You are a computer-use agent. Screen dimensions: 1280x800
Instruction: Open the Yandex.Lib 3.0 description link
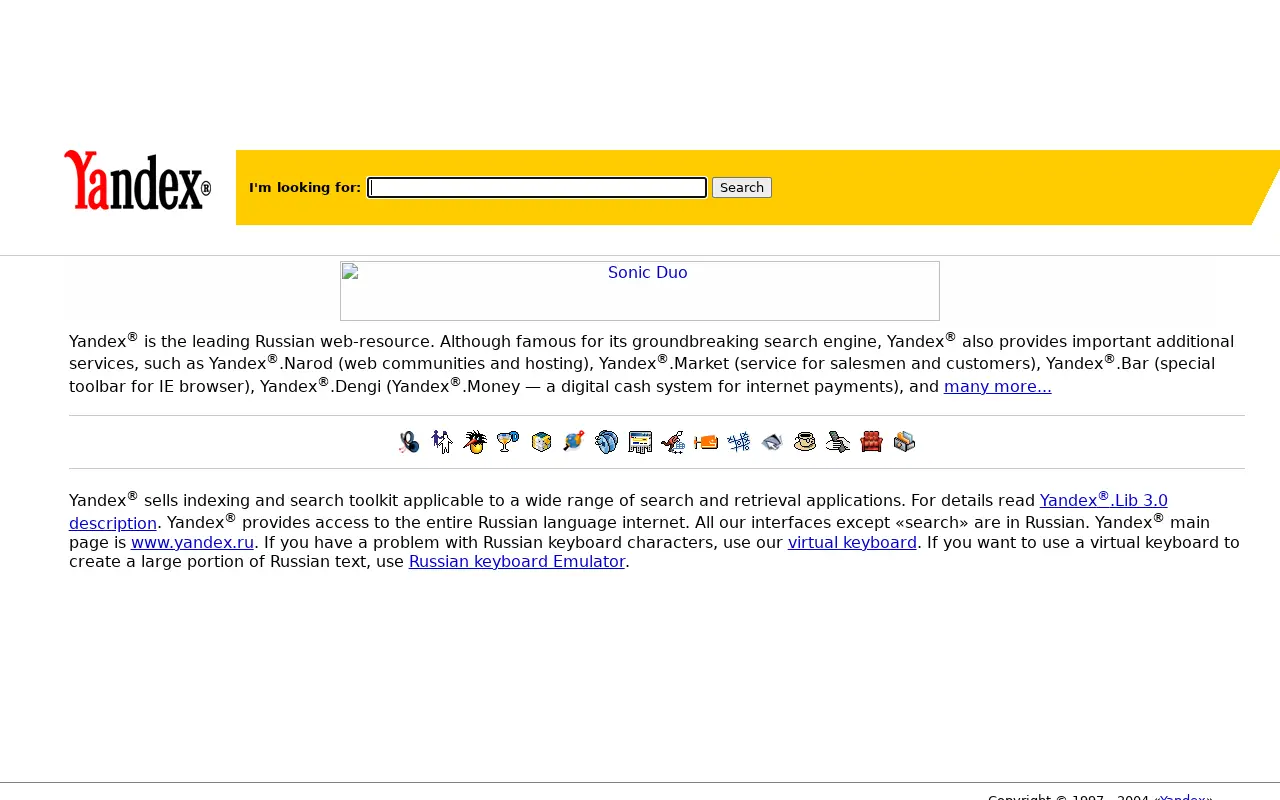1104,501
